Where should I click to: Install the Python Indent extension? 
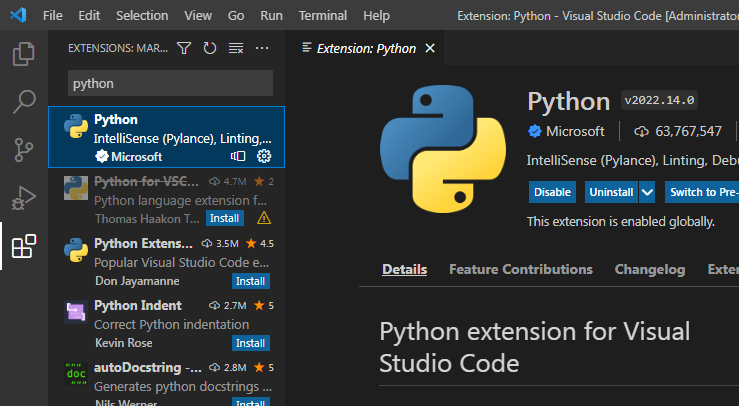click(250, 343)
